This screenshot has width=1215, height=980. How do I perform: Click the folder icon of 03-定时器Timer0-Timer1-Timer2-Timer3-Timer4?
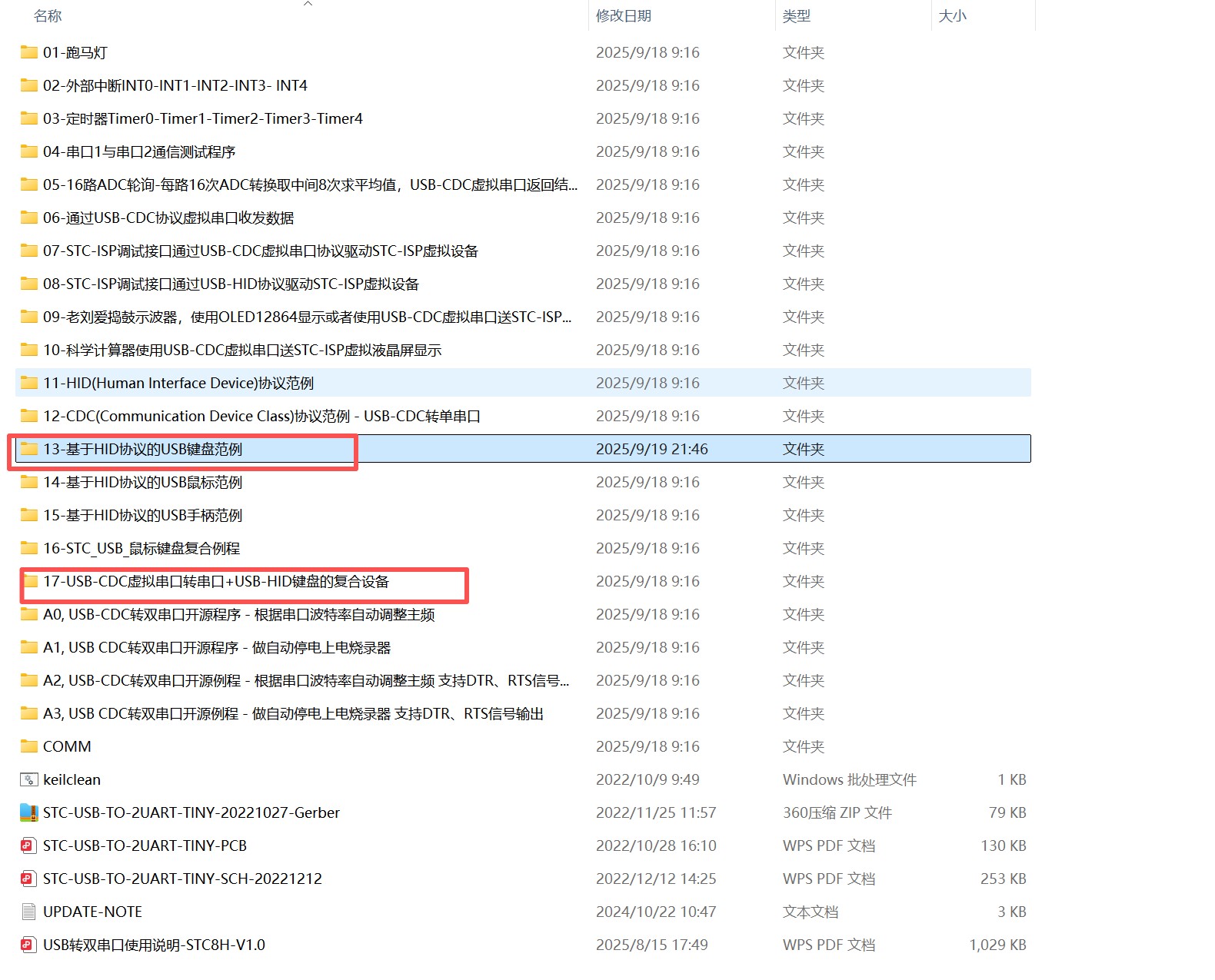tap(29, 118)
